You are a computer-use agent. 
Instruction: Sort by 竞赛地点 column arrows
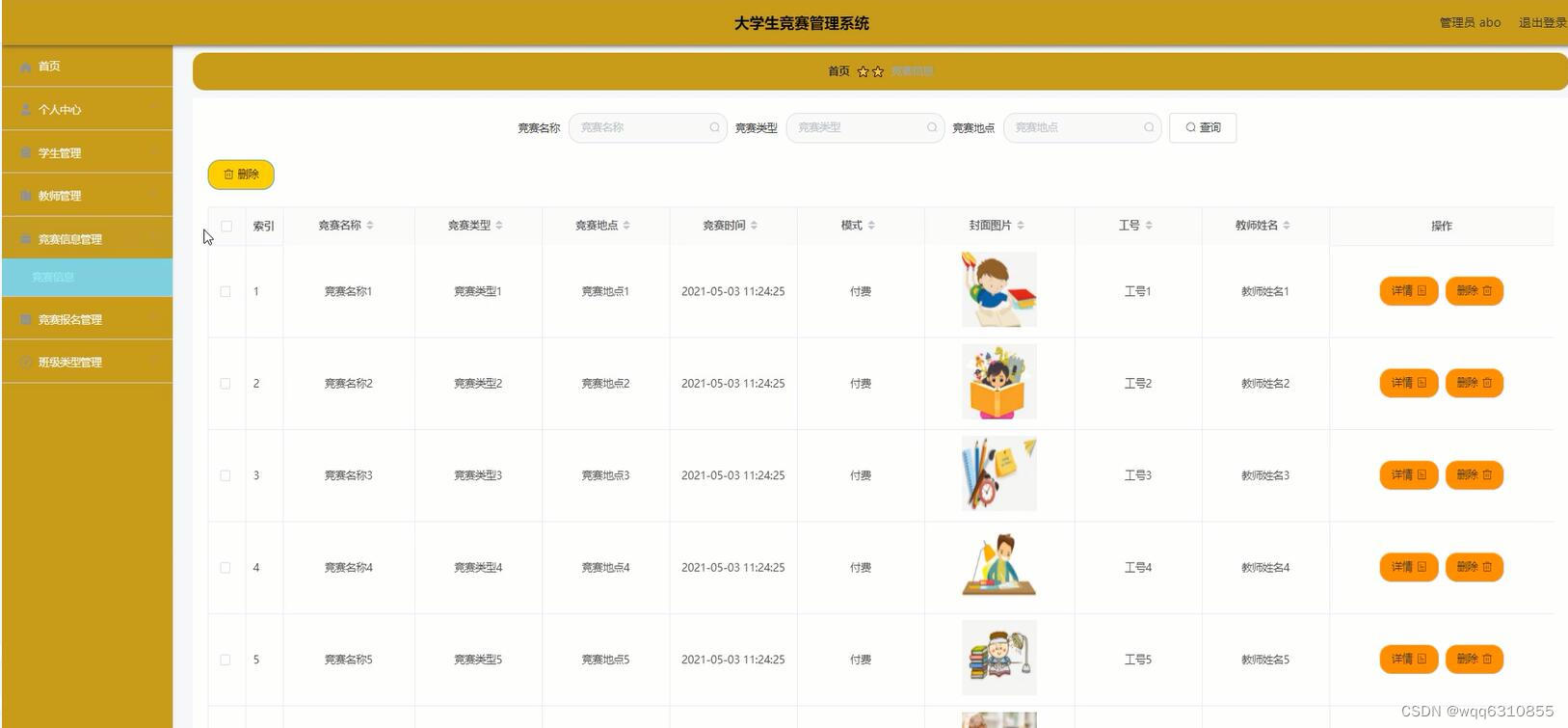click(626, 226)
